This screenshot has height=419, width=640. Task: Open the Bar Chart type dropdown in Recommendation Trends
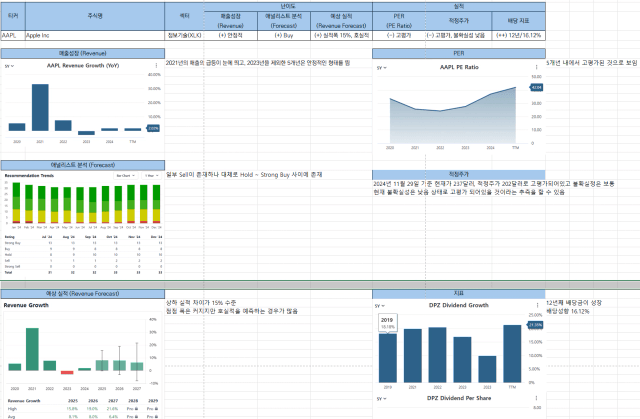click(125, 175)
